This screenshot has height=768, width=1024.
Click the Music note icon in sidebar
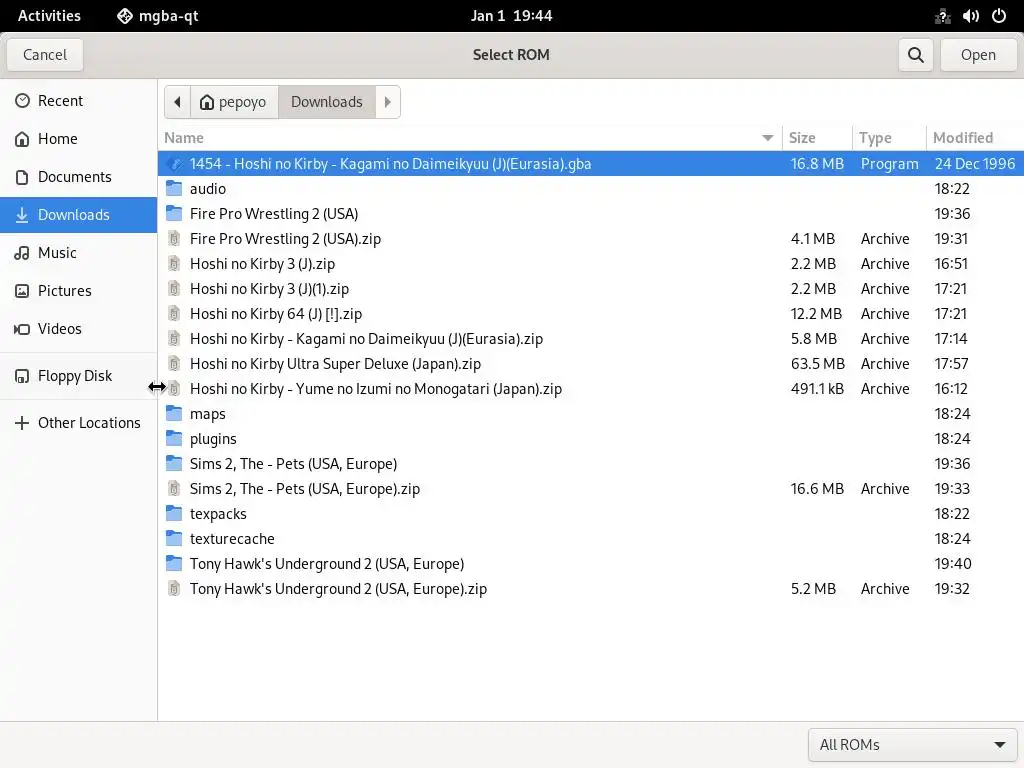[22, 253]
